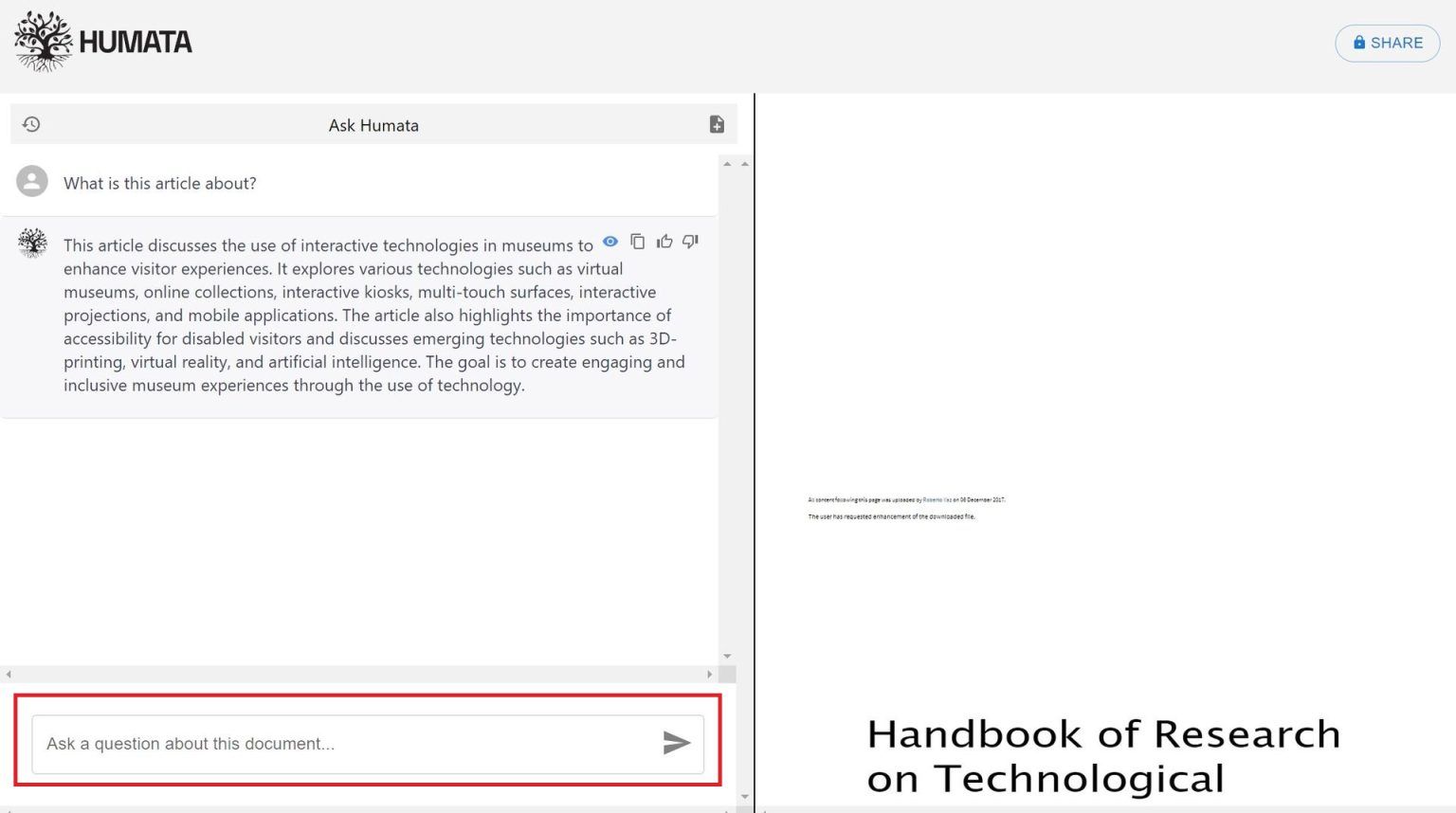Click the 'Ask a question' input field
Screen dimensions: 1456x813
341,744
